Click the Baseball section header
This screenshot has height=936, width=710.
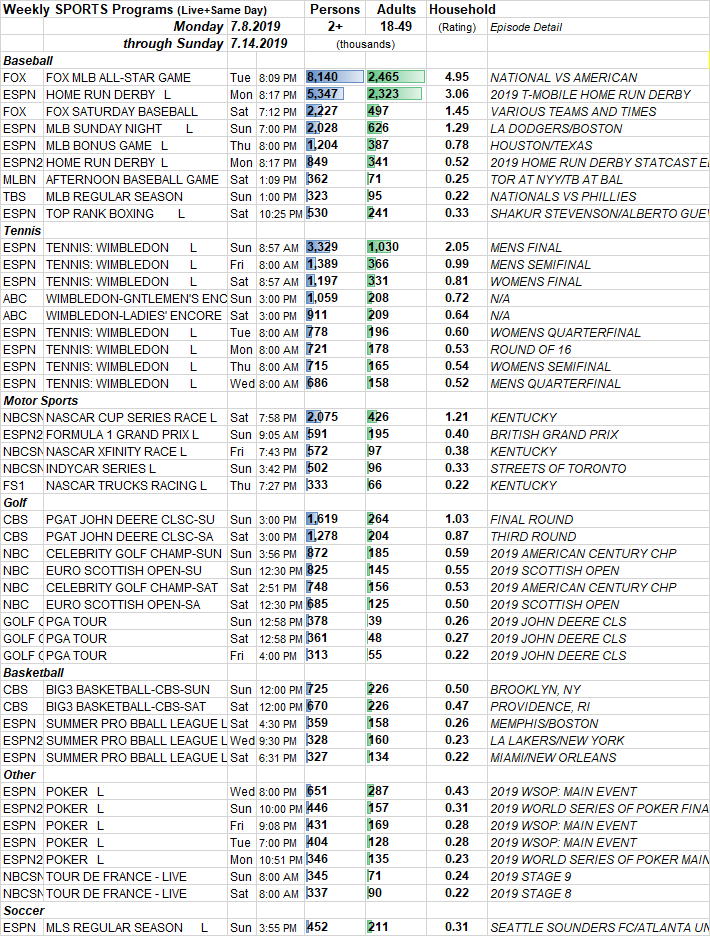28,61
